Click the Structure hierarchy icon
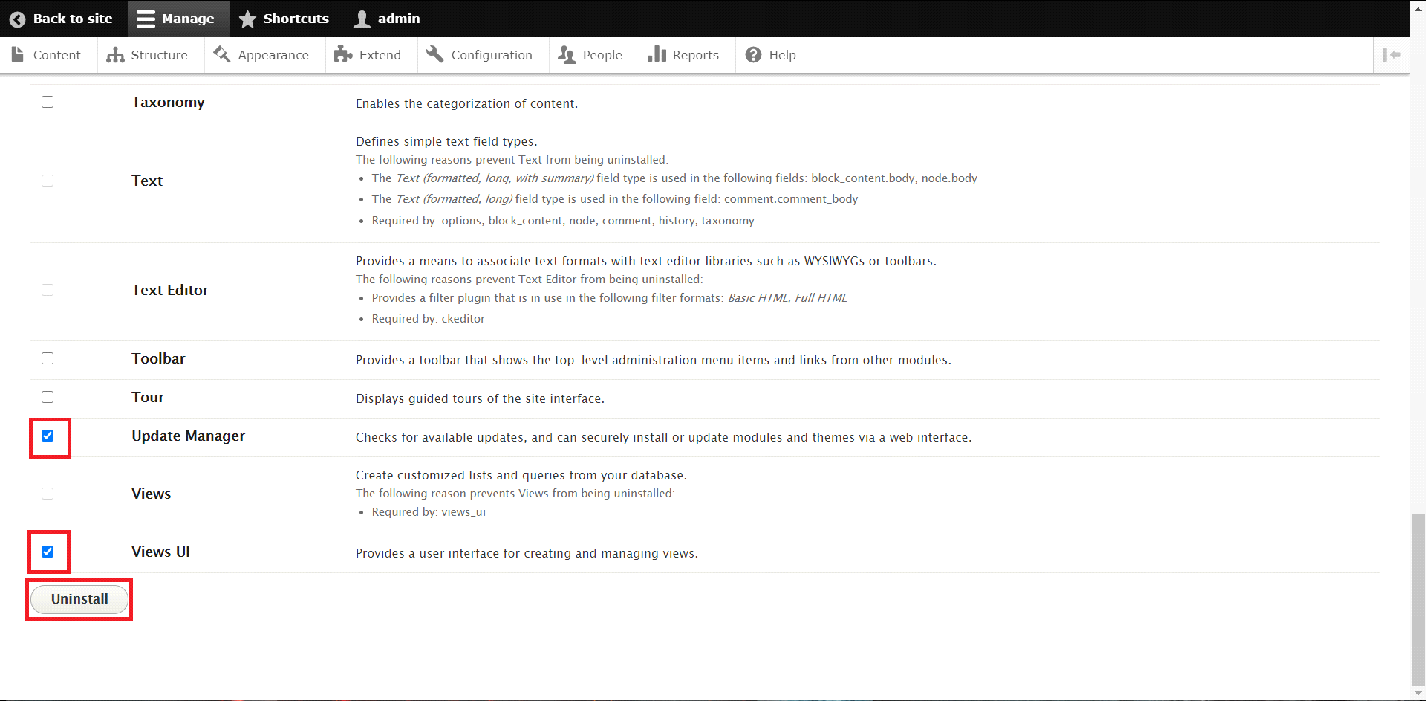 [x=116, y=55]
